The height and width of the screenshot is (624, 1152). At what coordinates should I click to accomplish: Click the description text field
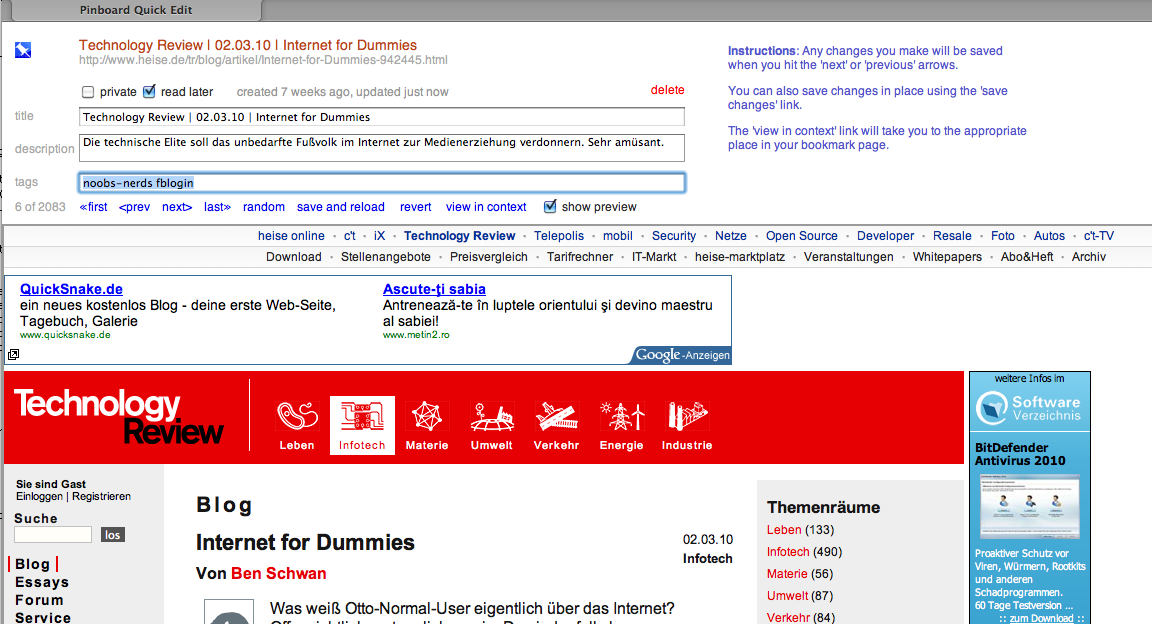pyautogui.click(x=381, y=148)
